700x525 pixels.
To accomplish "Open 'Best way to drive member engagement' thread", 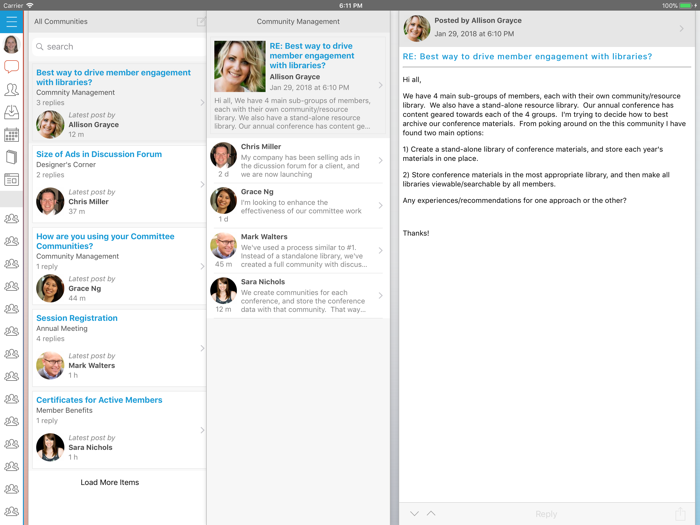I will point(113,77).
